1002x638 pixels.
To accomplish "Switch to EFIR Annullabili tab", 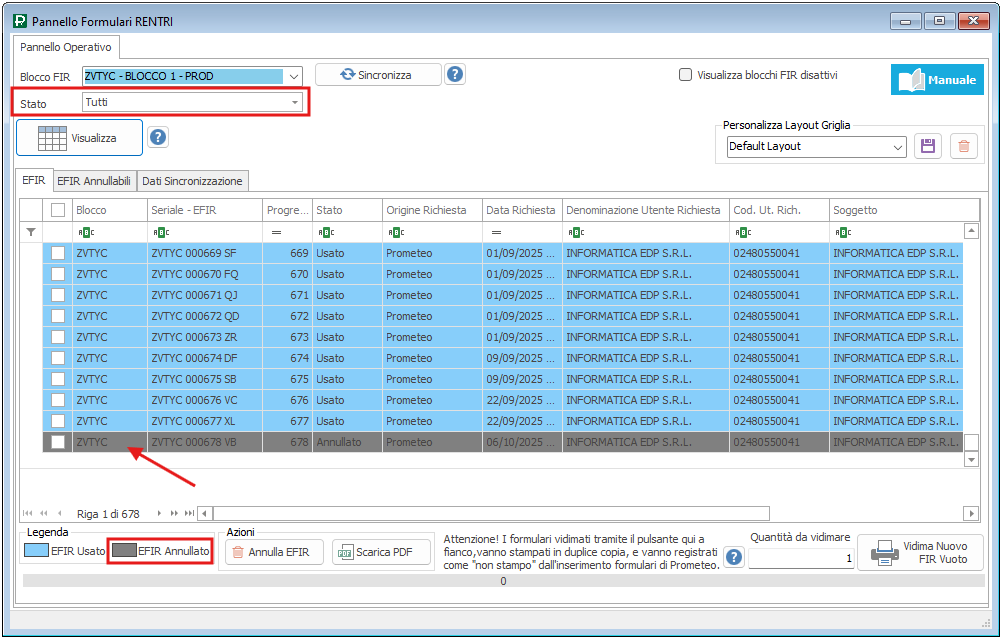I will point(93,181).
